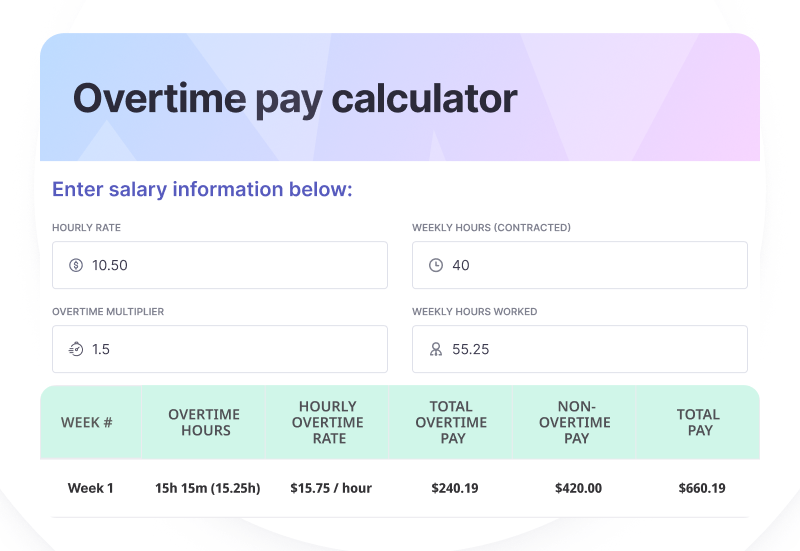Click the 15h 15m overtime hours cell
This screenshot has height=551, width=800.
[x=207, y=488]
